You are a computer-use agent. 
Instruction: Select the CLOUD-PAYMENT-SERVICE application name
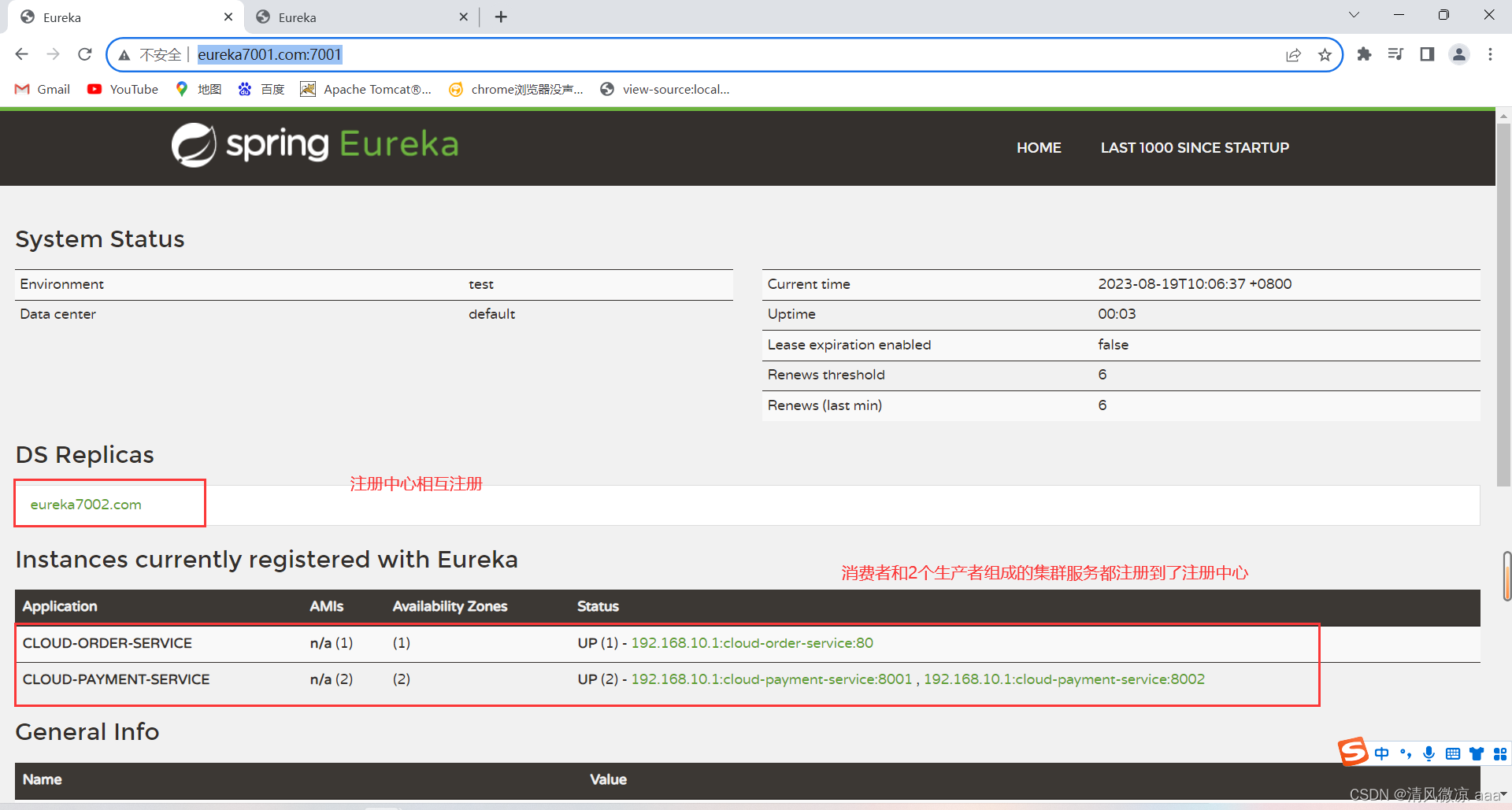(x=116, y=679)
